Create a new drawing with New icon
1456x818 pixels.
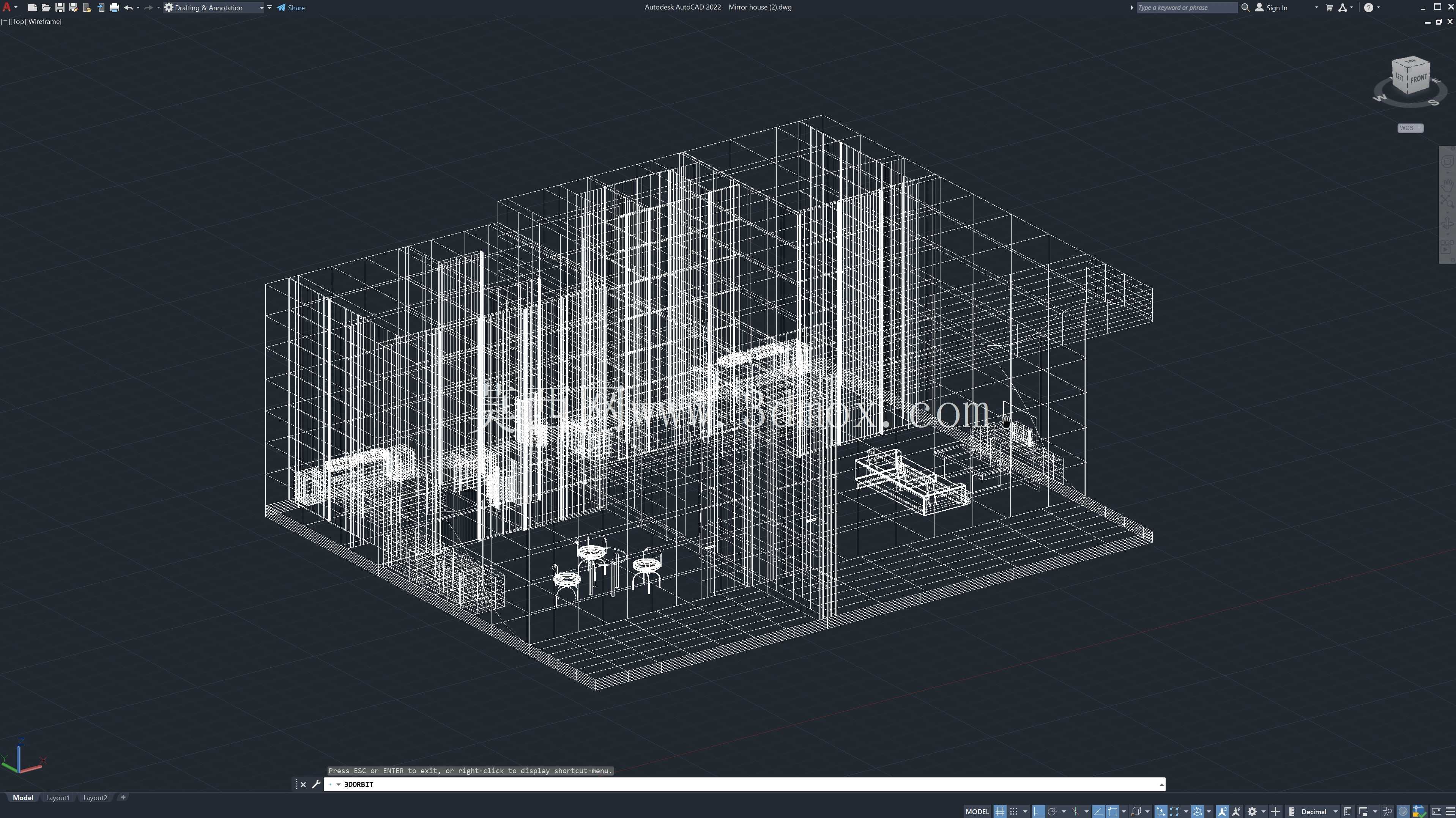point(32,7)
